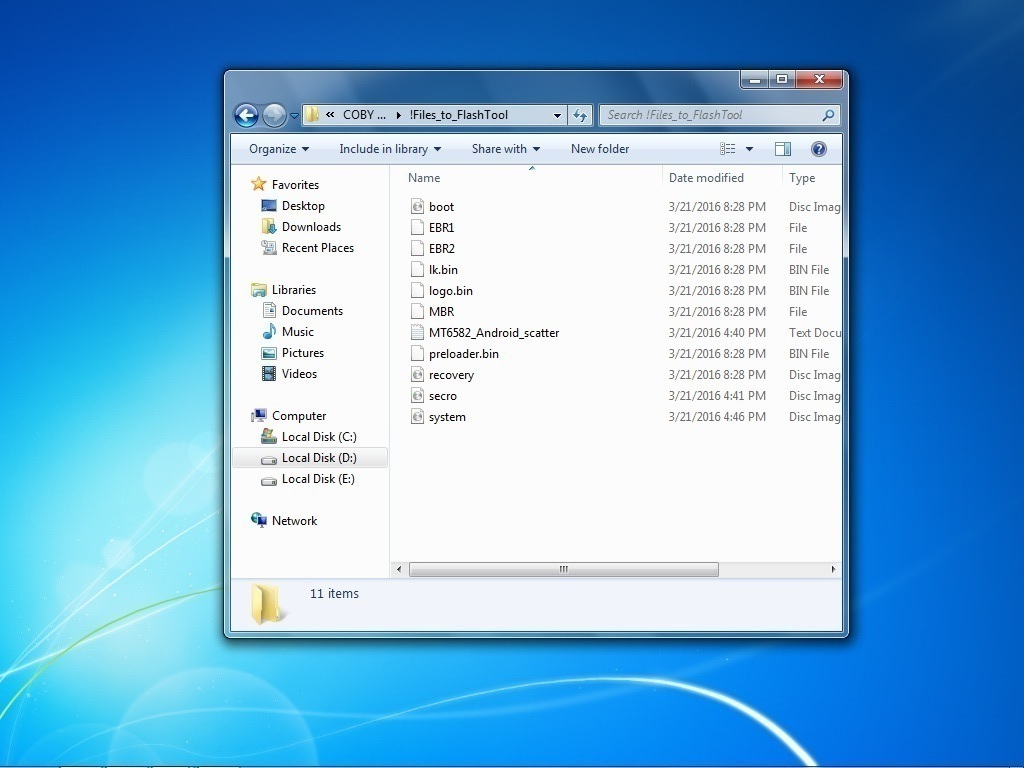Open the Organize menu
The height and width of the screenshot is (768, 1024).
click(279, 149)
